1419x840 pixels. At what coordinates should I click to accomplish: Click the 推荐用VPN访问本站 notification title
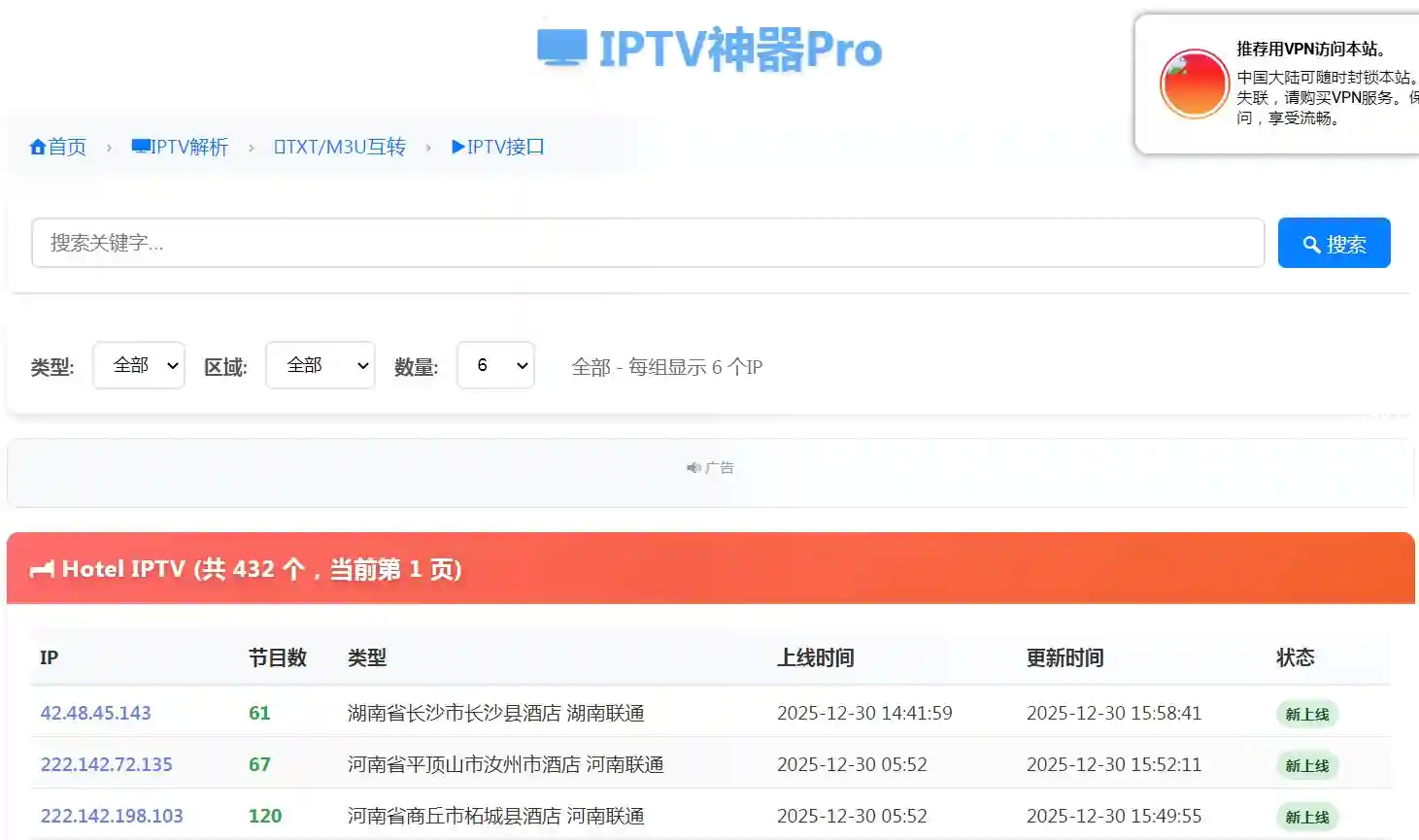pyautogui.click(x=1309, y=49)
